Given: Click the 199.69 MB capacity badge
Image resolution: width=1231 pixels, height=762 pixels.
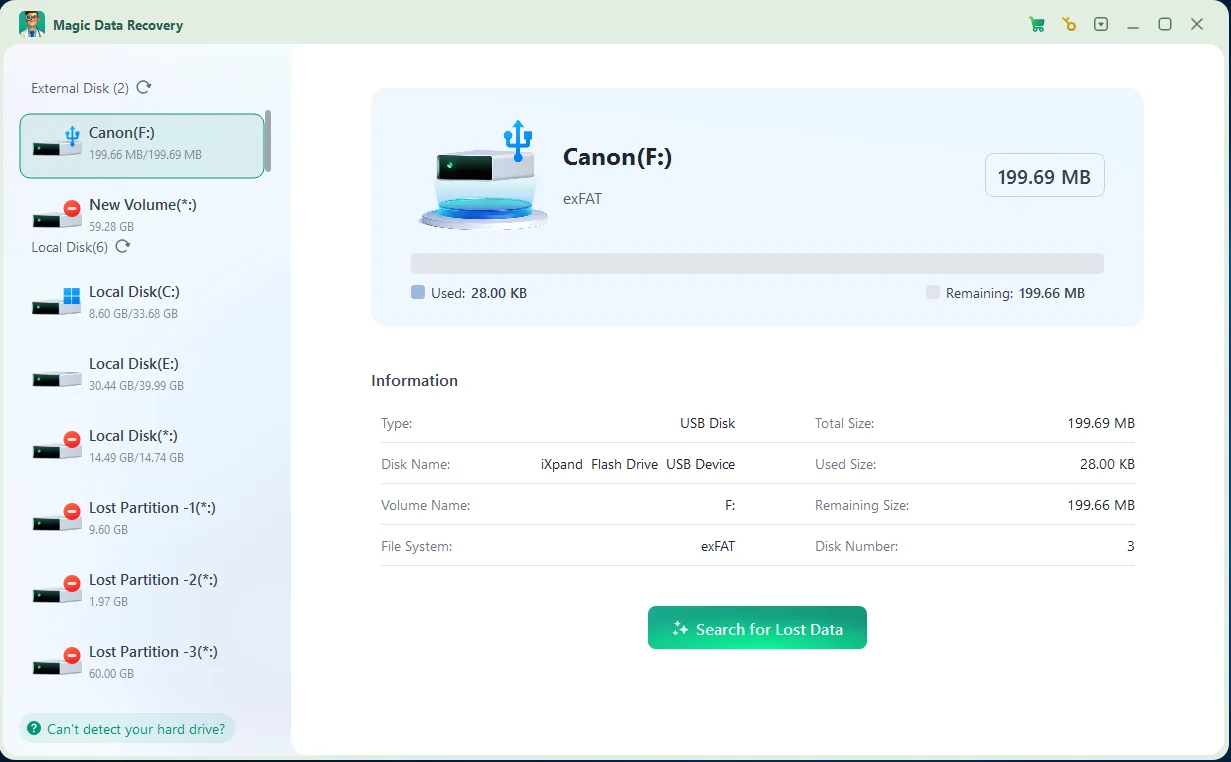Looking at the screenshot, I should point(1044,174).
